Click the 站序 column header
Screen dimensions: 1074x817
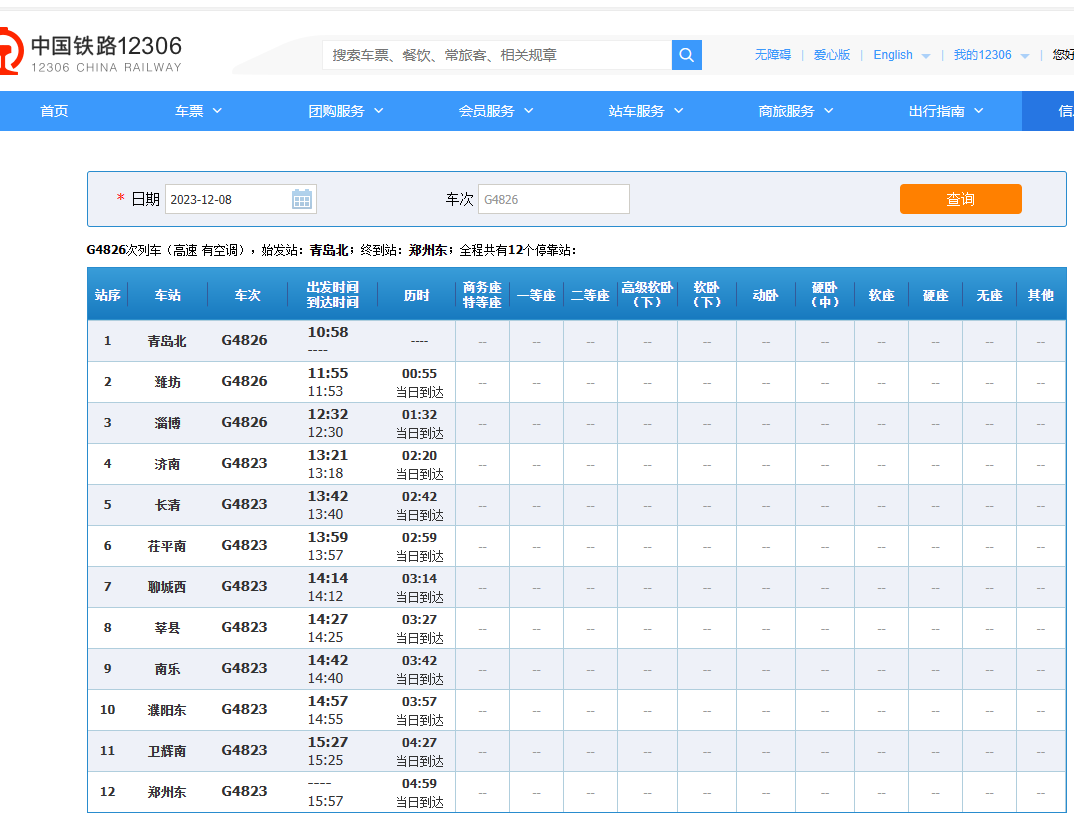[x=108, y=295]
